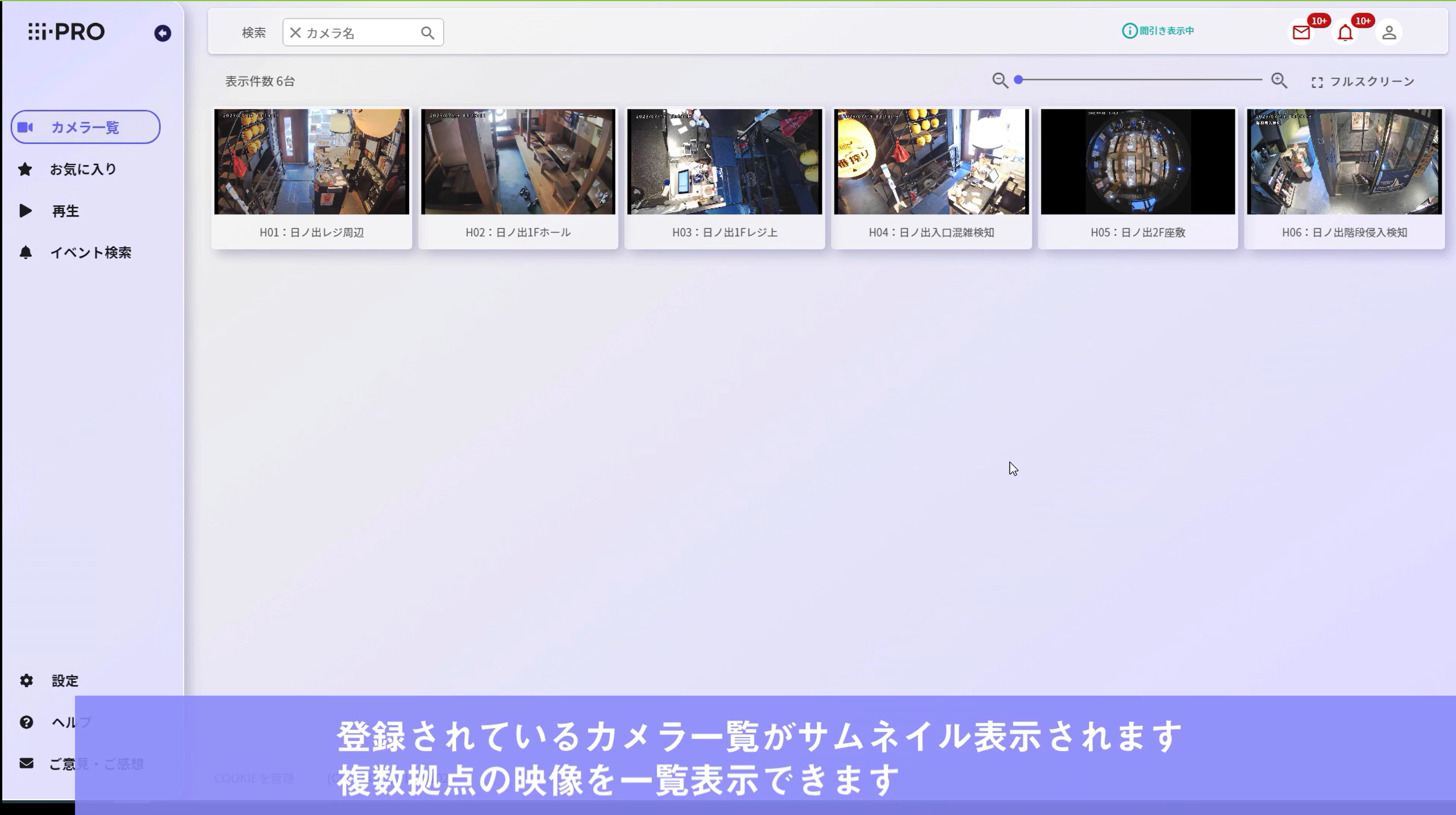Click the 検索 label
The height and width of the screenshot is (815, 1456).
tap(253, 33)
